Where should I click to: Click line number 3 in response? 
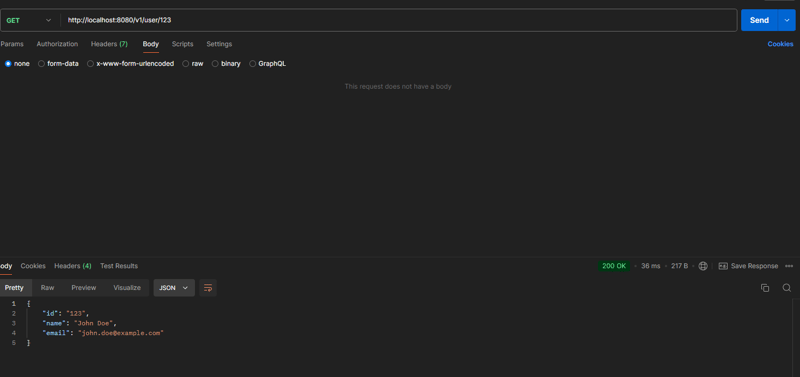click(x=14, y=323)
